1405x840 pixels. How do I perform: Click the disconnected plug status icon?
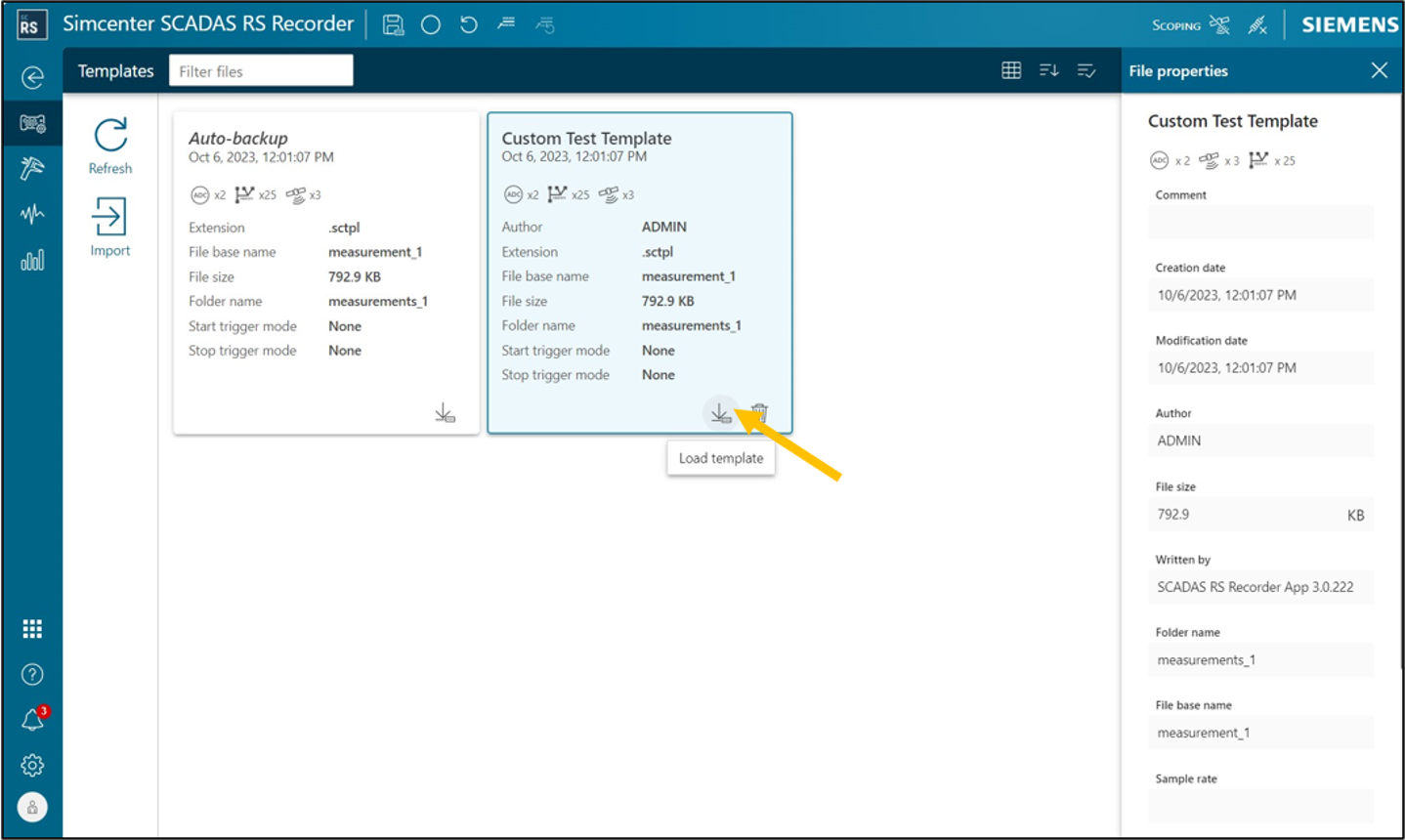1257,25
